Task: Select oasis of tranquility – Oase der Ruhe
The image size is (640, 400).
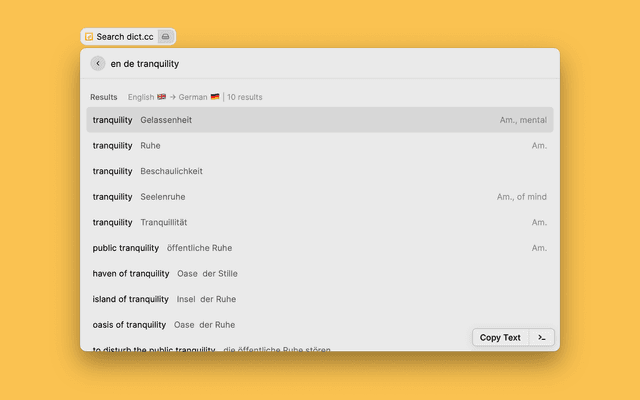Action: [270, 325]
